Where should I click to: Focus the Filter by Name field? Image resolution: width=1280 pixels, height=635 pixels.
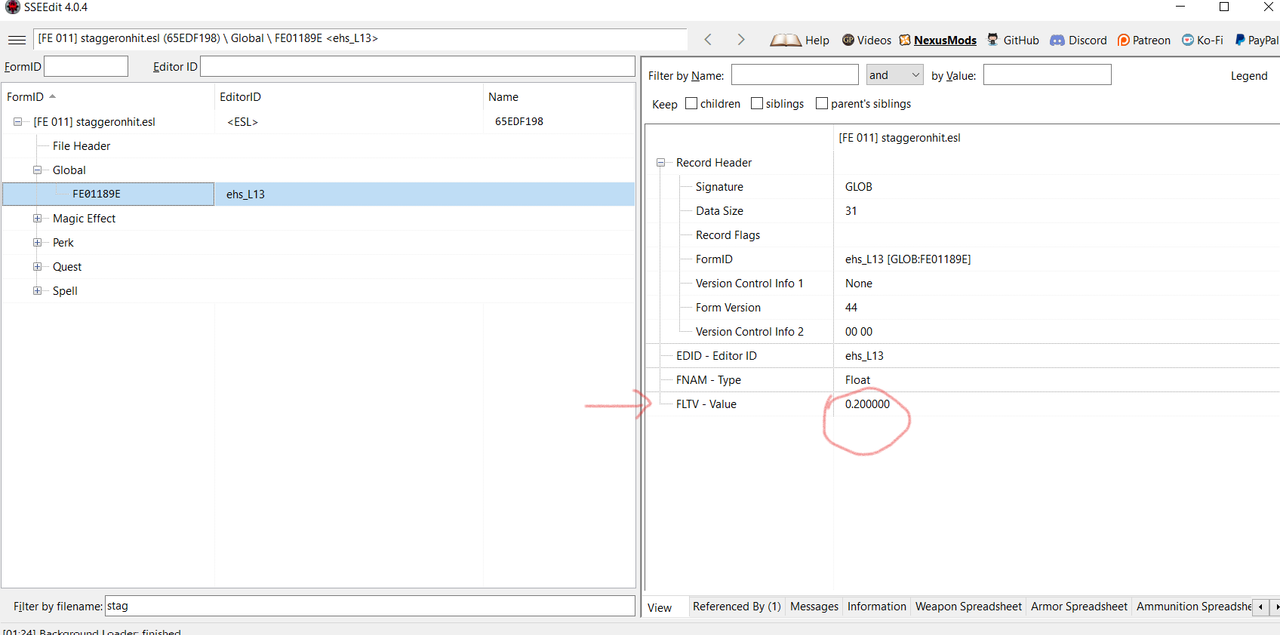coord(795,75)
